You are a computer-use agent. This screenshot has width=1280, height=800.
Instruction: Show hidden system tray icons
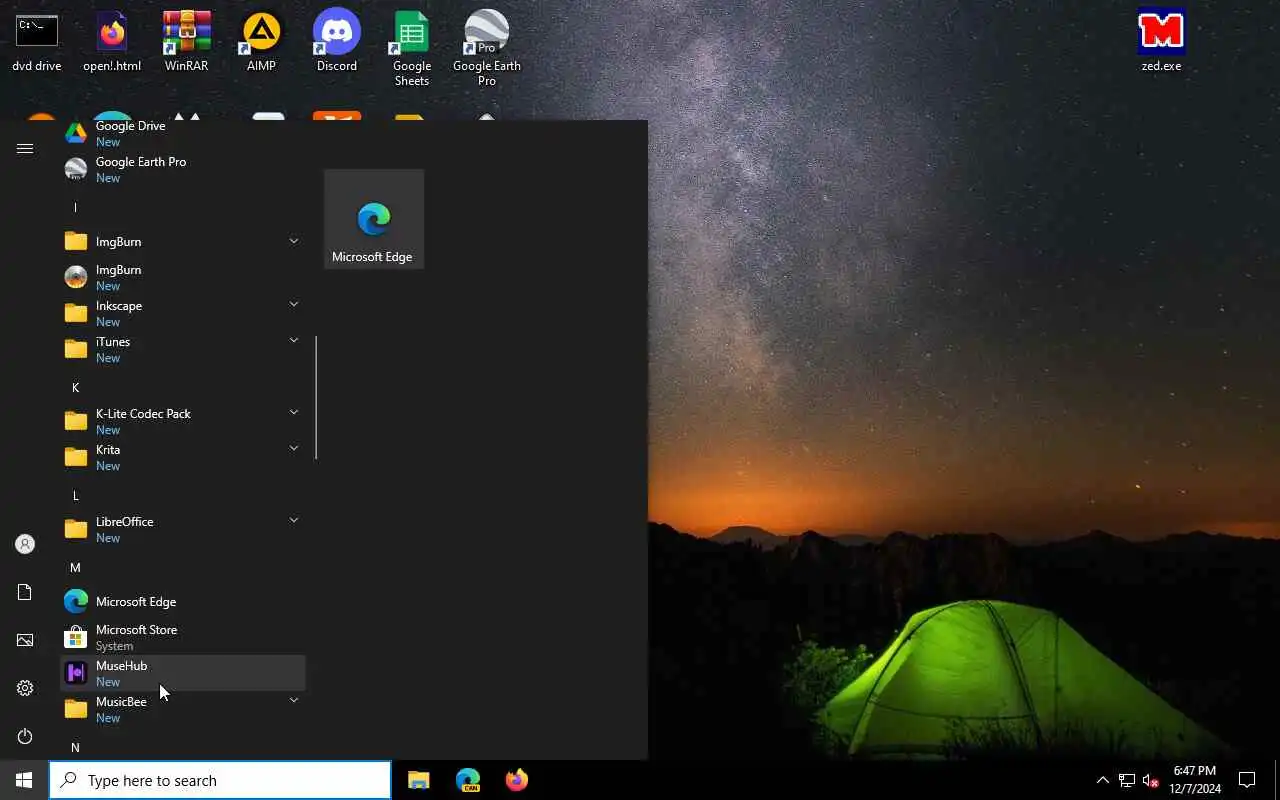pyautogui.click(x=1102, y=780)
